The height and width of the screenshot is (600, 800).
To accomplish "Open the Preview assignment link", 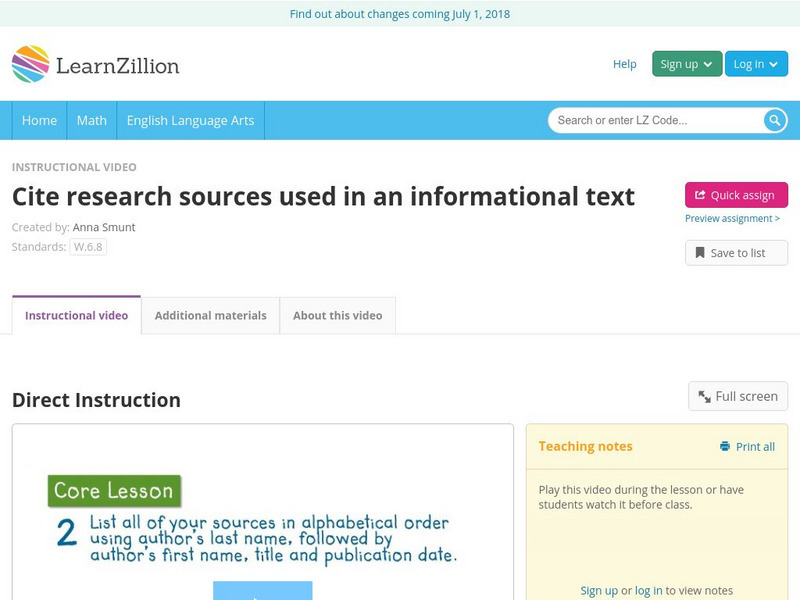I will click(x=732, y=218).
